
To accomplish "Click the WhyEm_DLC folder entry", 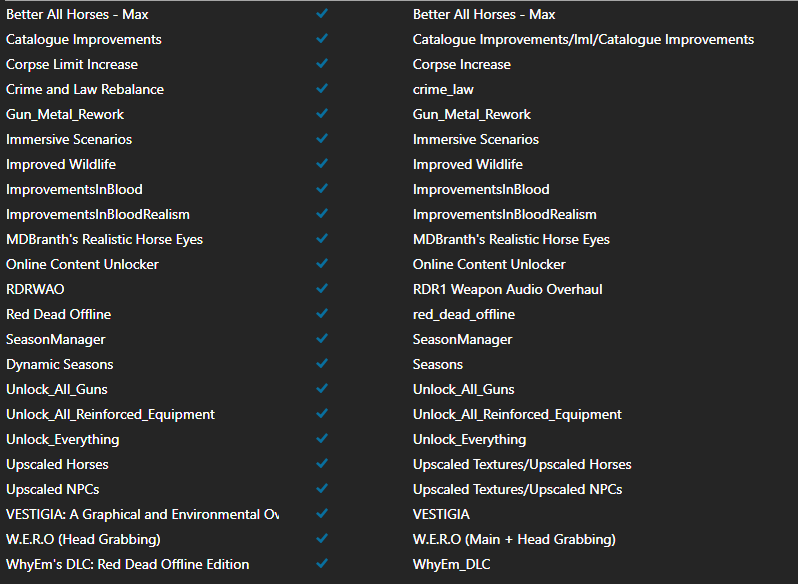I will click(452, 564).
